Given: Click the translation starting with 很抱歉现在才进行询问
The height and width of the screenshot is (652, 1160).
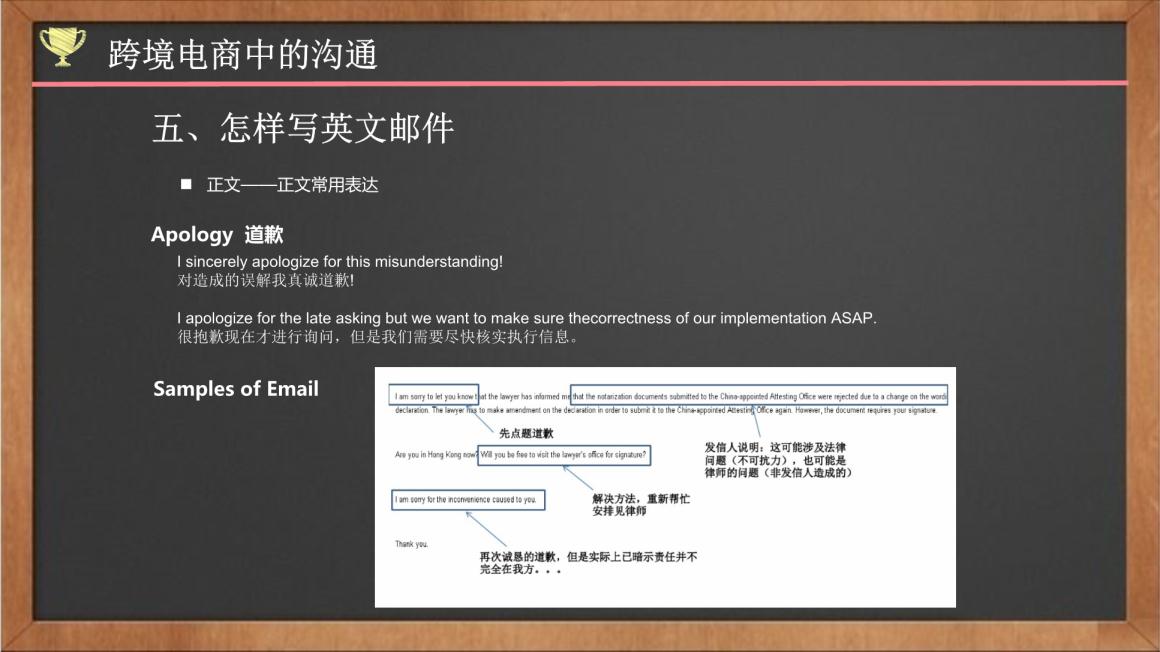Looking at the screenshot, I should pyautogui.click(x=378, y=336).
